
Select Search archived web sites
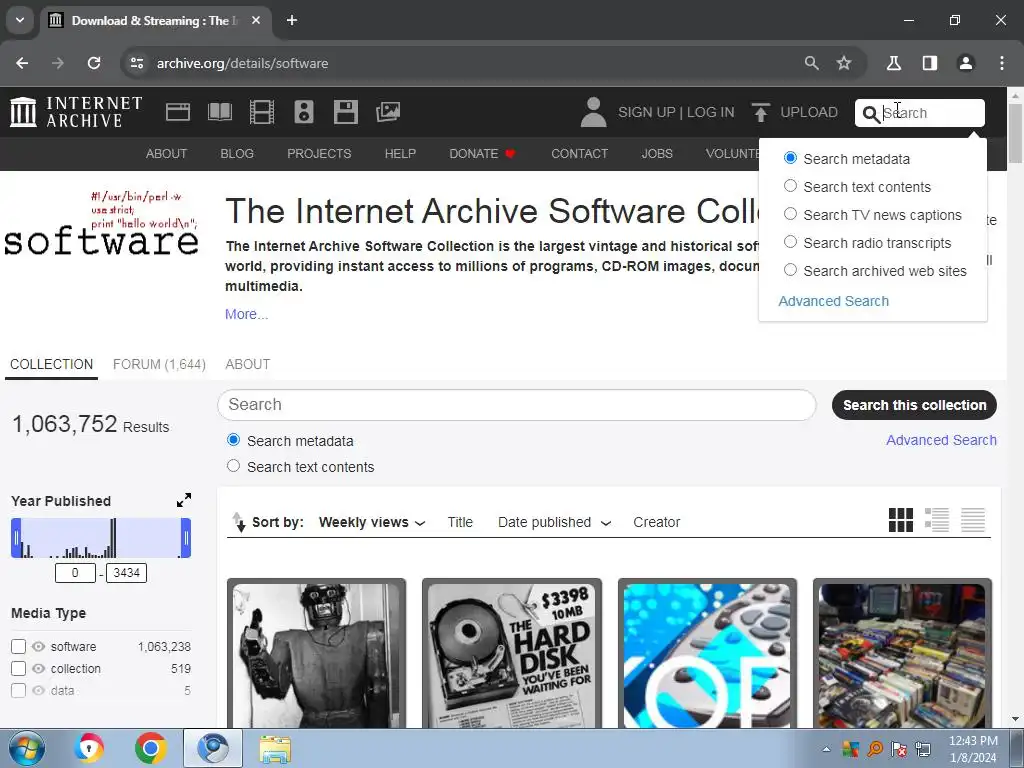790,270
